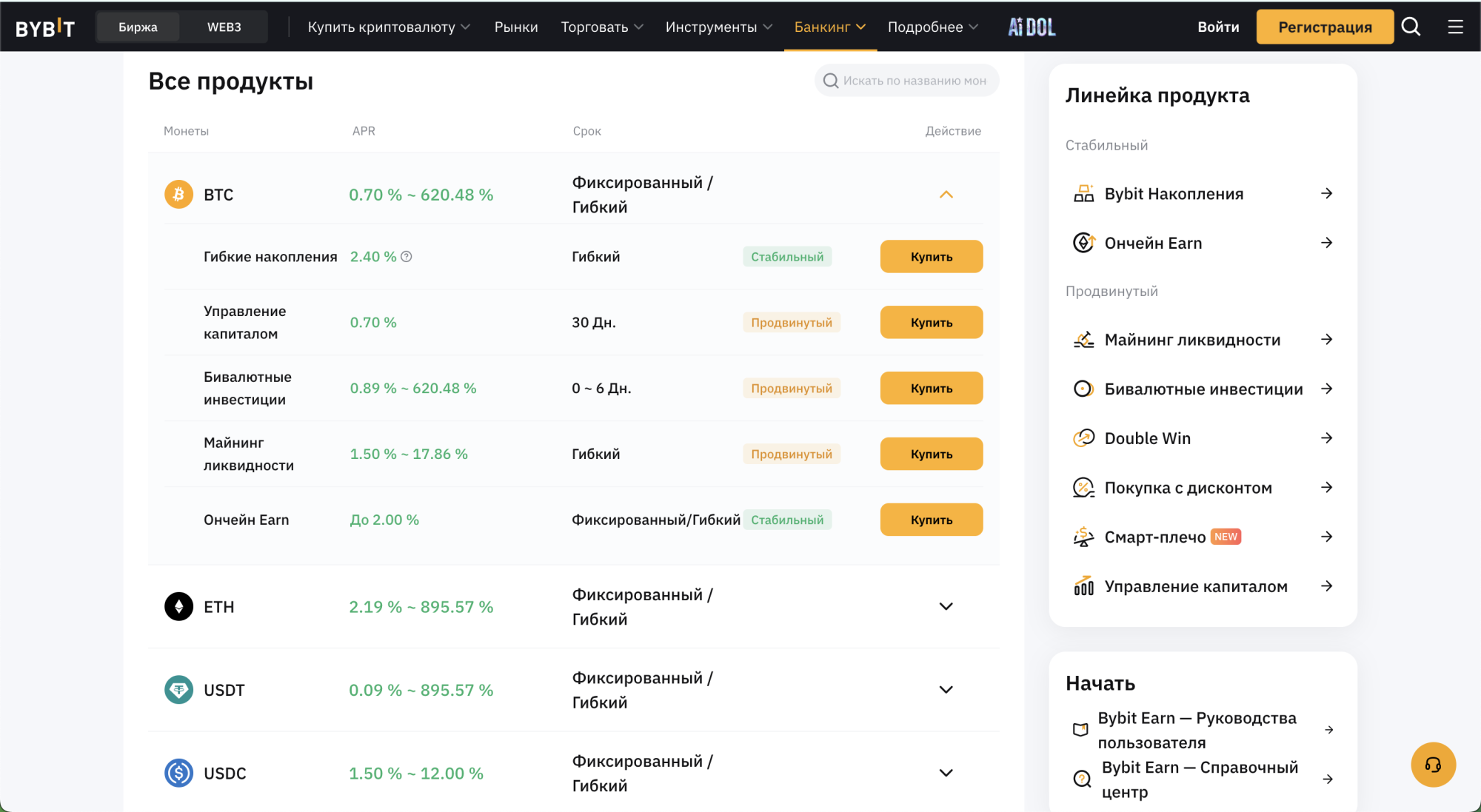Go to Рынки menu item
Image resolution: width=1481 pixels, height=812 pixels.
[x=516, y=27]
